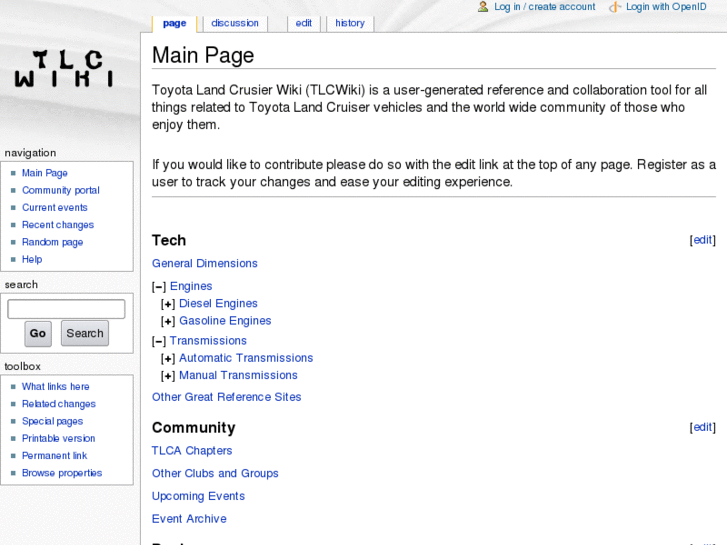Viewport: 727px width, 545px height.
Task: Open the Gasoline Engines link
Action: 225,321
